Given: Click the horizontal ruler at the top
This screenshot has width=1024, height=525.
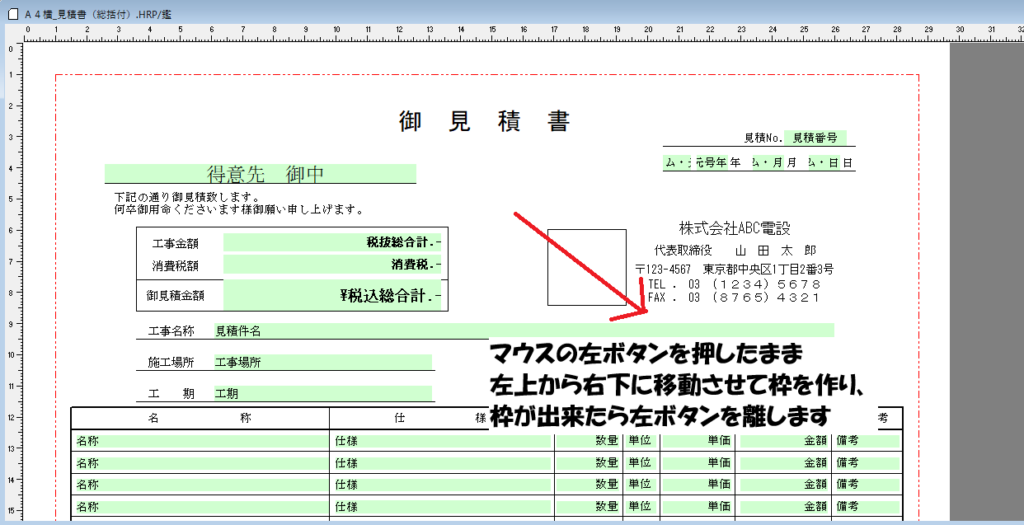Looking at the screenshot, I should coord(522,34).
